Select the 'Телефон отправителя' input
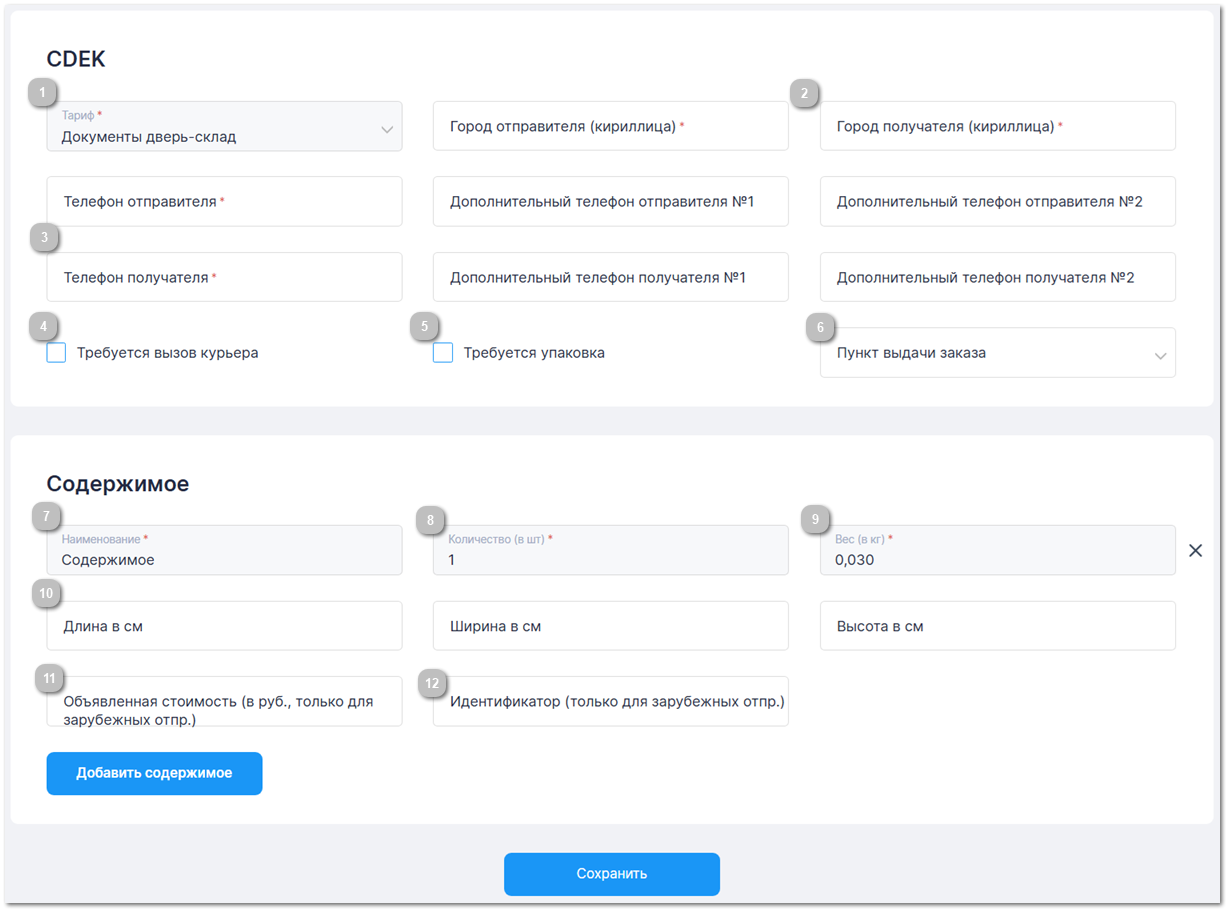This screenshot has width=1229, height=912. coord(224,202)
